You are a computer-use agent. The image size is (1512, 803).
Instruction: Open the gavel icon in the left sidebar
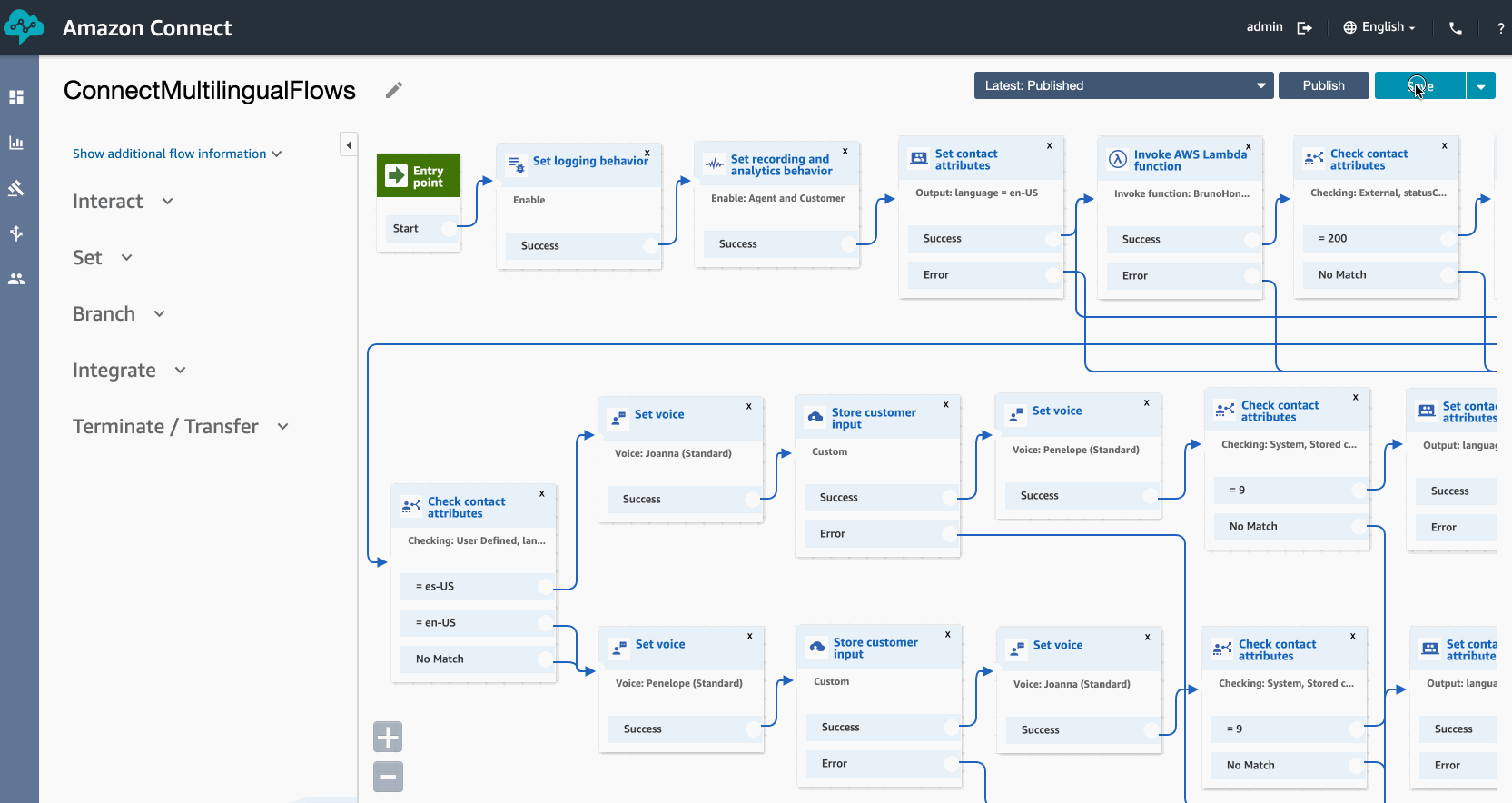click(x=16, y=188)
